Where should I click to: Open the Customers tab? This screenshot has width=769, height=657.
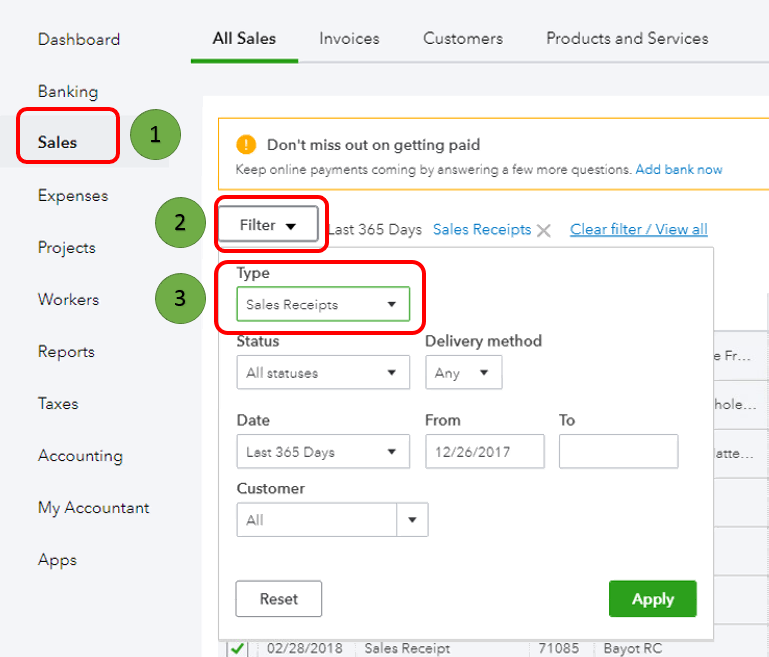[463, 39]
